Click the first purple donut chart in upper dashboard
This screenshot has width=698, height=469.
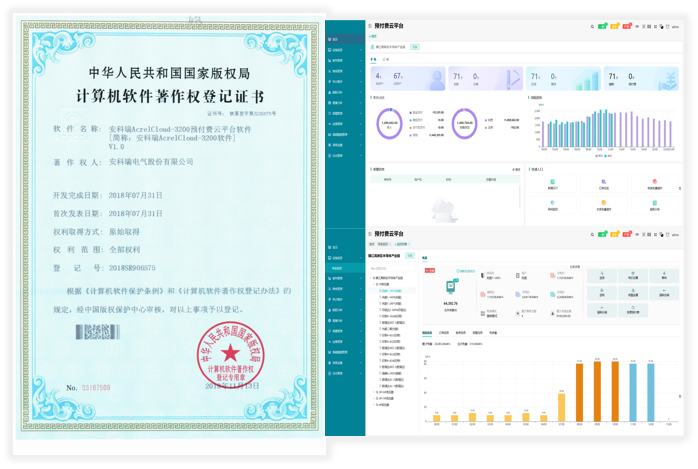click(390, 124)
